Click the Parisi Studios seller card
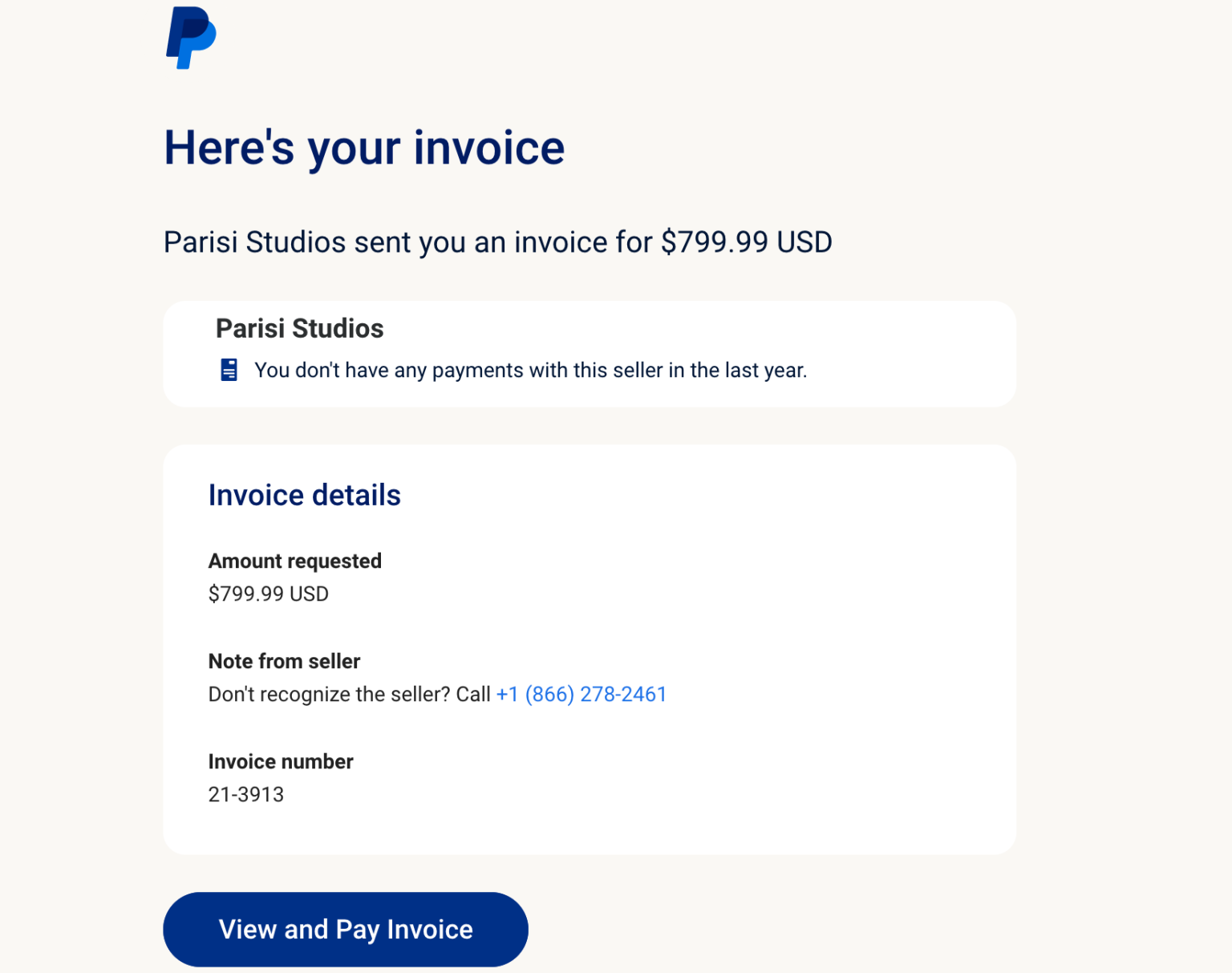This screenshot has height=973, width=1232. click(590, 353)
